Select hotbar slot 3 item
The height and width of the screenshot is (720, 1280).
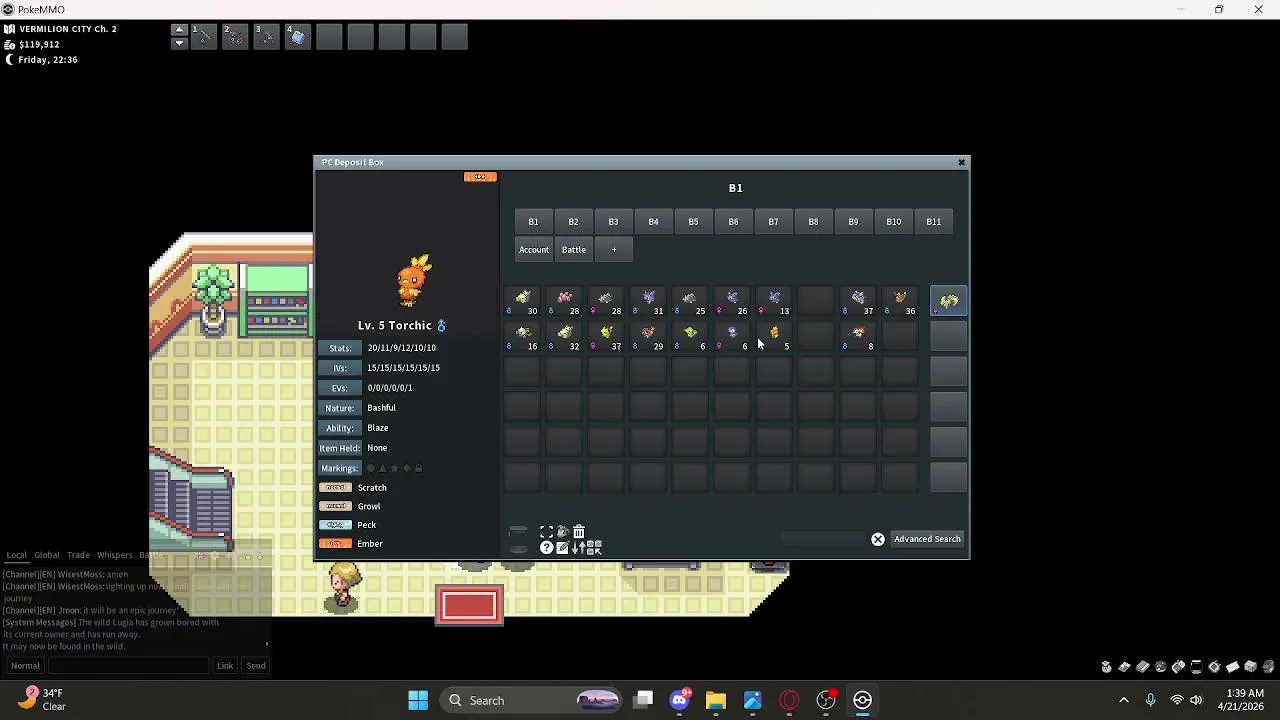pyautogui.click(x=267, y=37)
